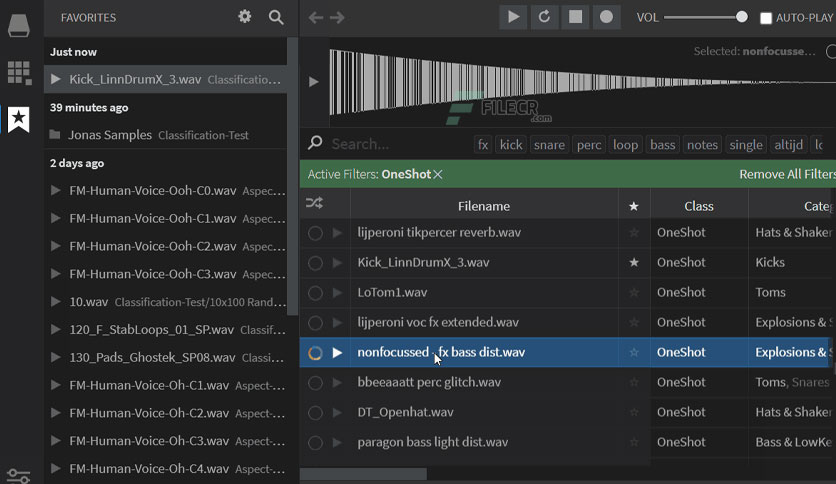The image size is (836, 484).
Task: Sort by favorite star column header
Action: point(633,206)
